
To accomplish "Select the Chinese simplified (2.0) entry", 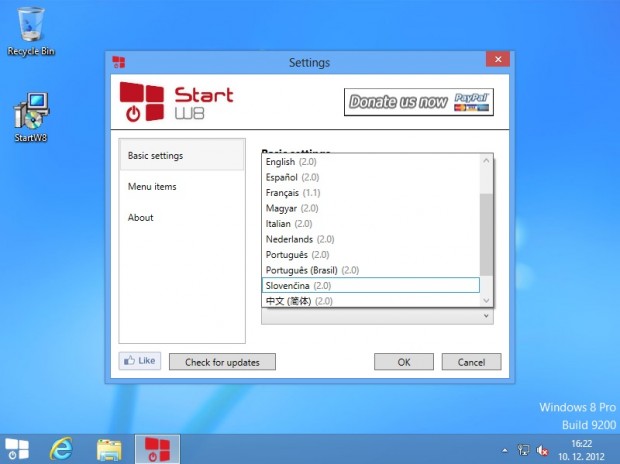I will 371,301.
